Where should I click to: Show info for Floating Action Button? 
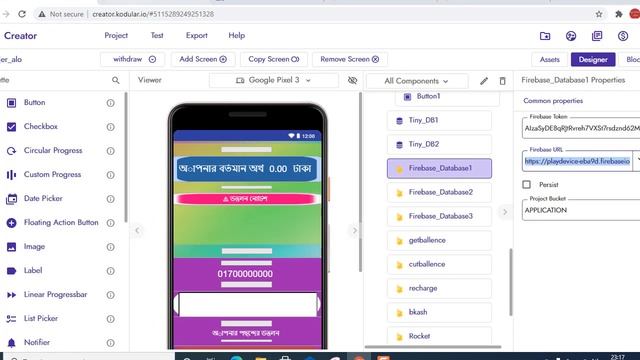coord(111,223)
